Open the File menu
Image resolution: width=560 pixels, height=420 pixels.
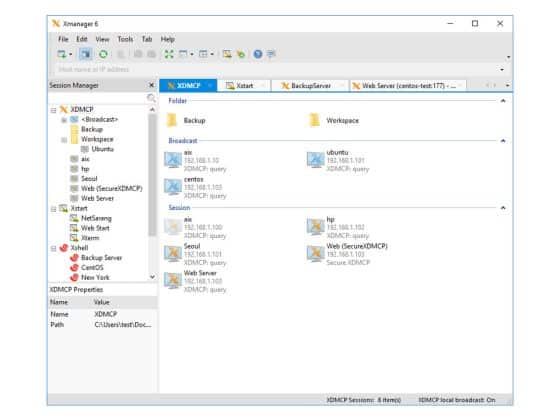coord(63,39)
